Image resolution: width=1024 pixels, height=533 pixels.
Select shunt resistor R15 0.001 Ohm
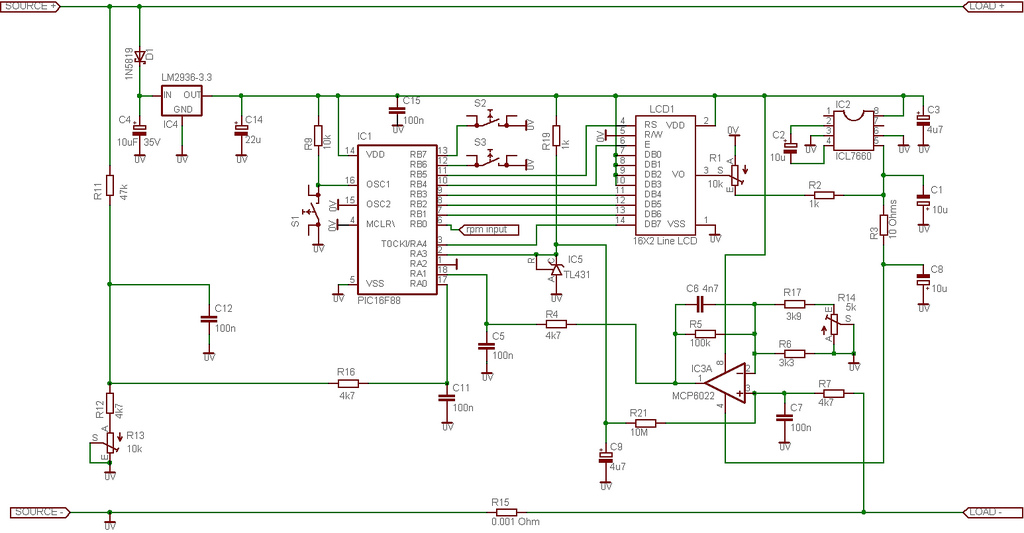505,513
